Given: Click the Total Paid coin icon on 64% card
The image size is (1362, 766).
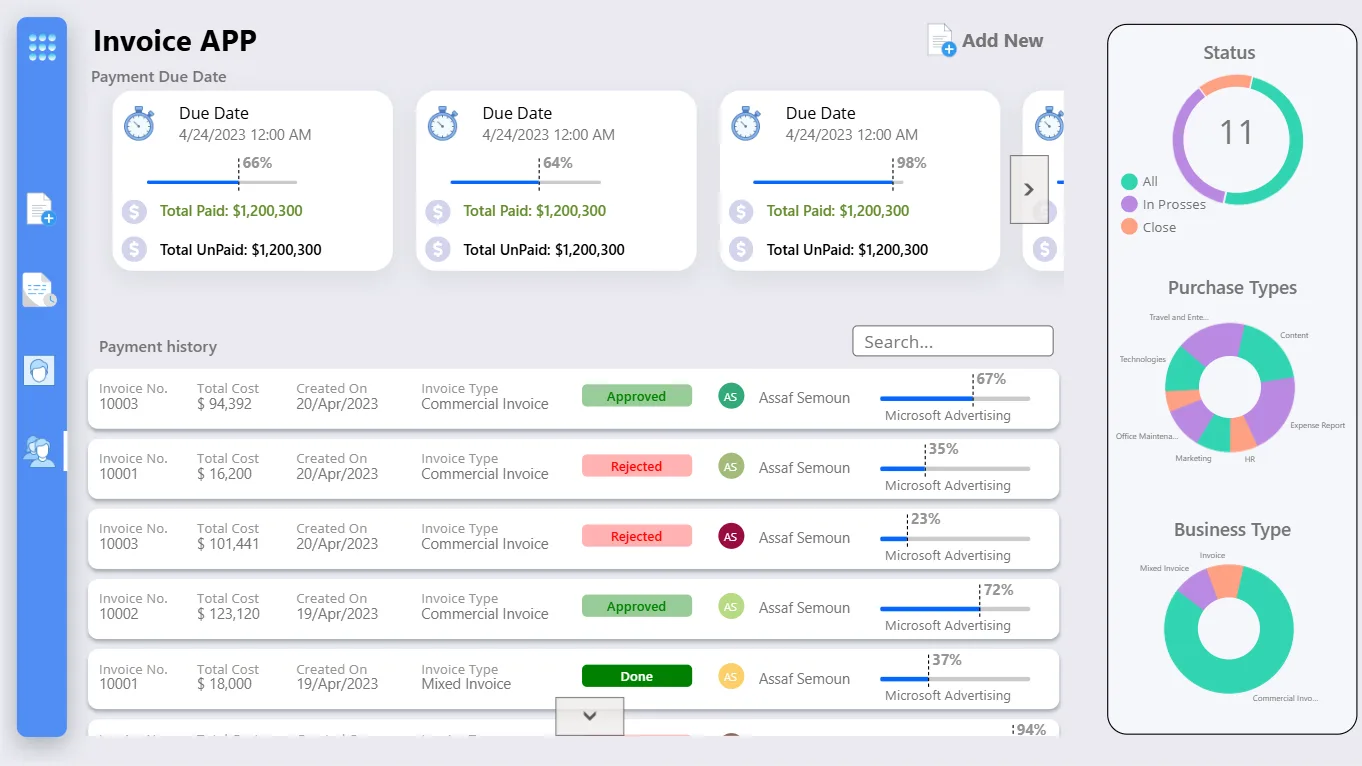Looking at the screenshot, I should 437,211.
